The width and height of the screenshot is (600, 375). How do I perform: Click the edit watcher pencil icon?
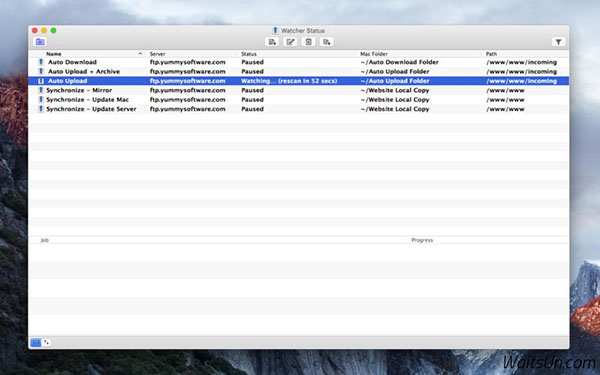[x=290, y=42]
